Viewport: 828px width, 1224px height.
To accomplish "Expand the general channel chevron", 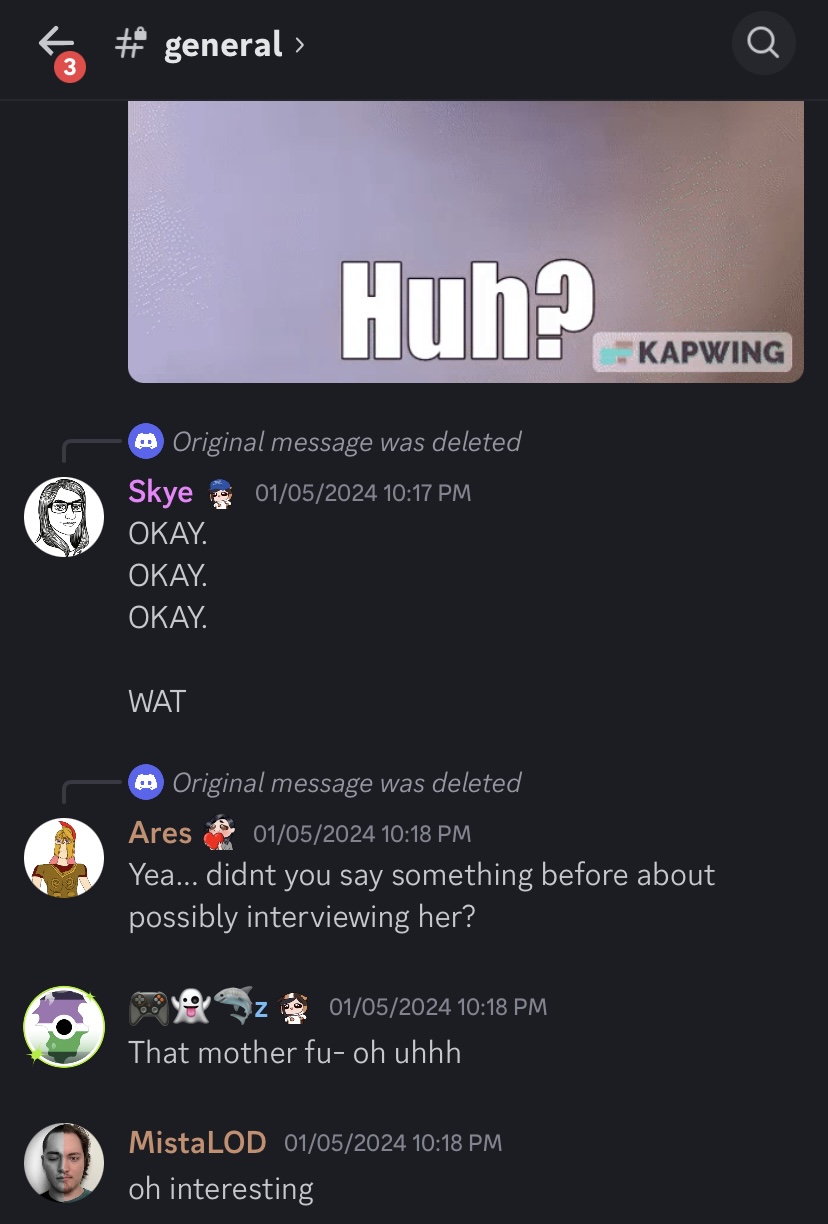I will pos(299,44).
